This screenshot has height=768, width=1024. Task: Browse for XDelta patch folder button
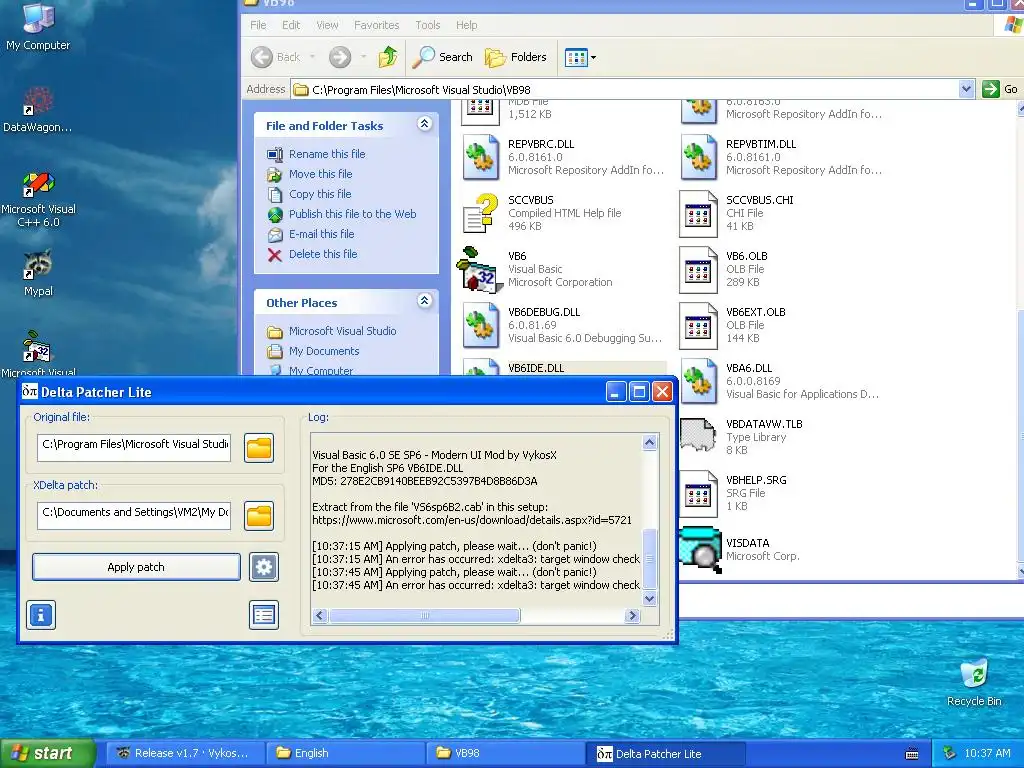(259, 516)
